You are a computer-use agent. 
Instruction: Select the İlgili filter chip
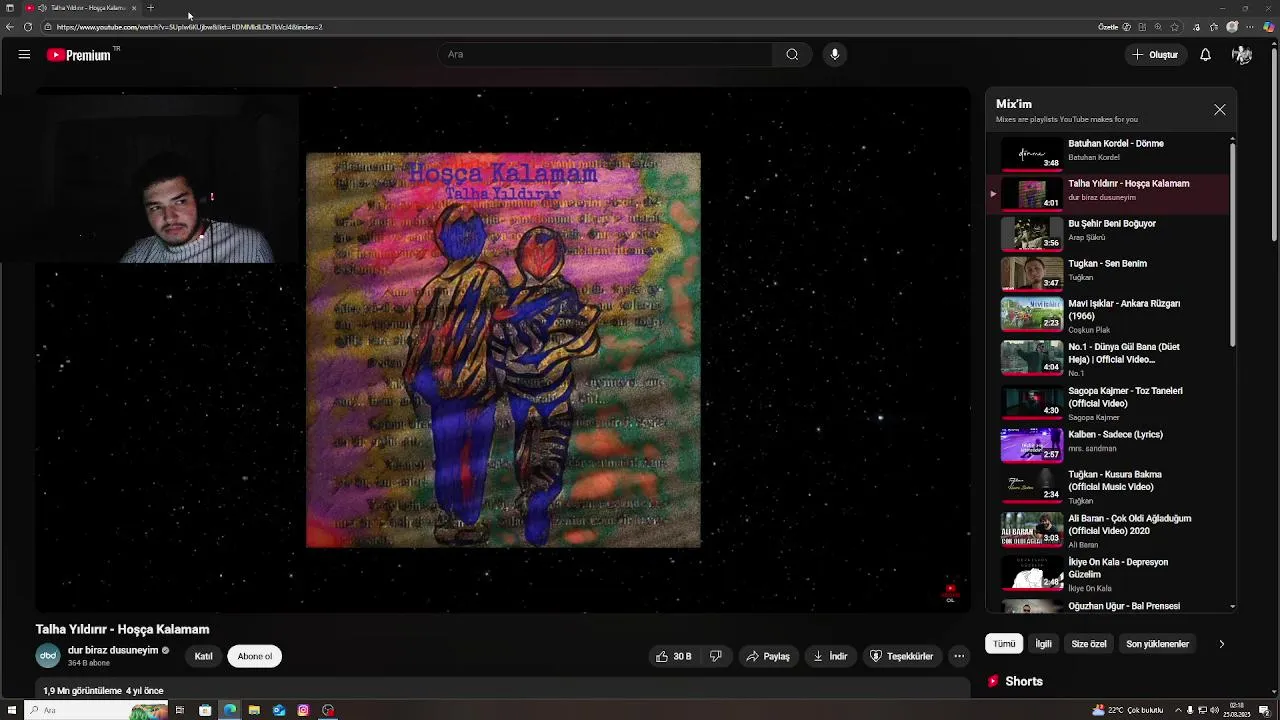click(x=1043, y=644)
